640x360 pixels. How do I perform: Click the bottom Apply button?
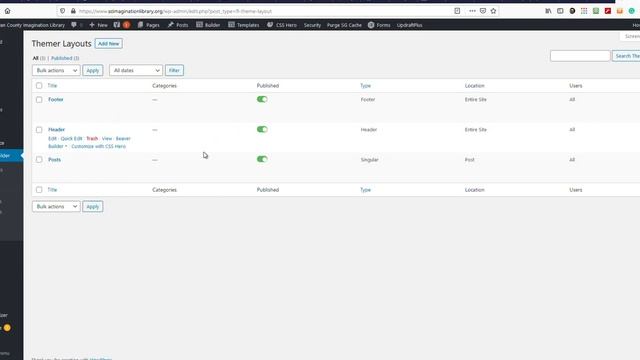[x=93, y=207]
